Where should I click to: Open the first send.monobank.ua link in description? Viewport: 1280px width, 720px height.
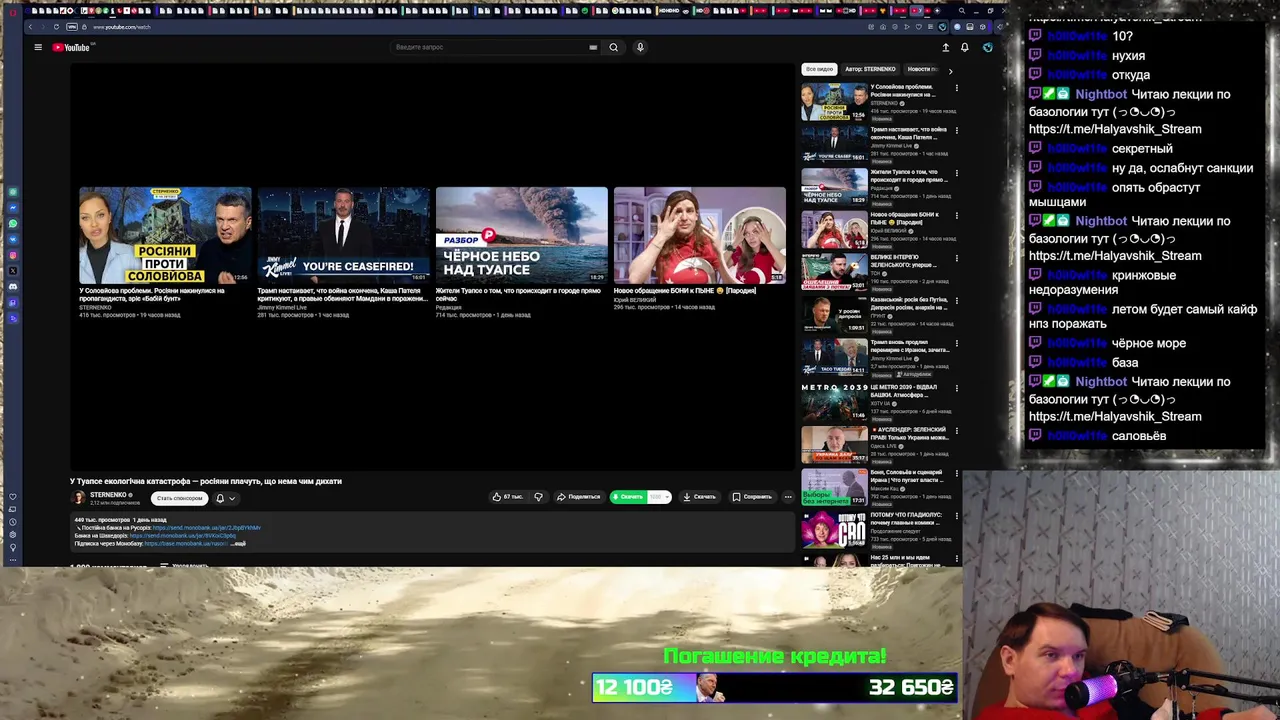click(x=207, y=527)
